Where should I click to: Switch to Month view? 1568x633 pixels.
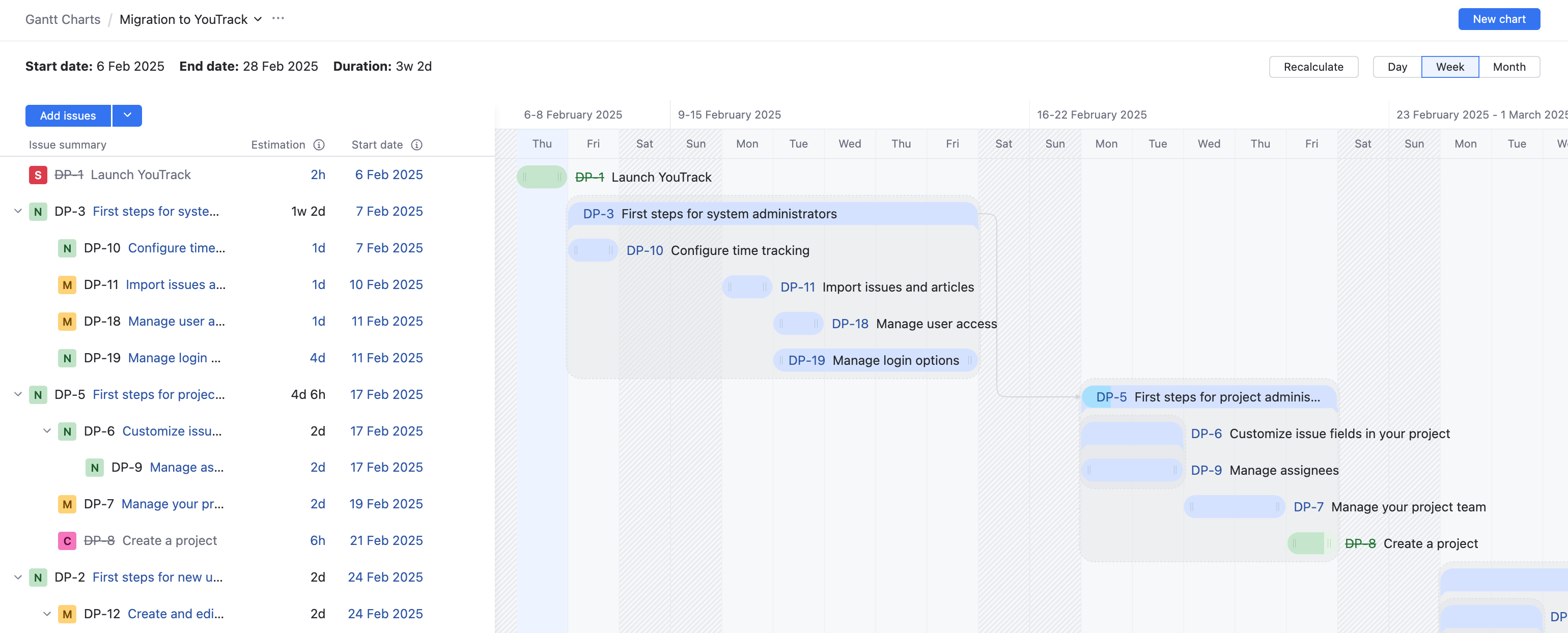(1509, 67)
